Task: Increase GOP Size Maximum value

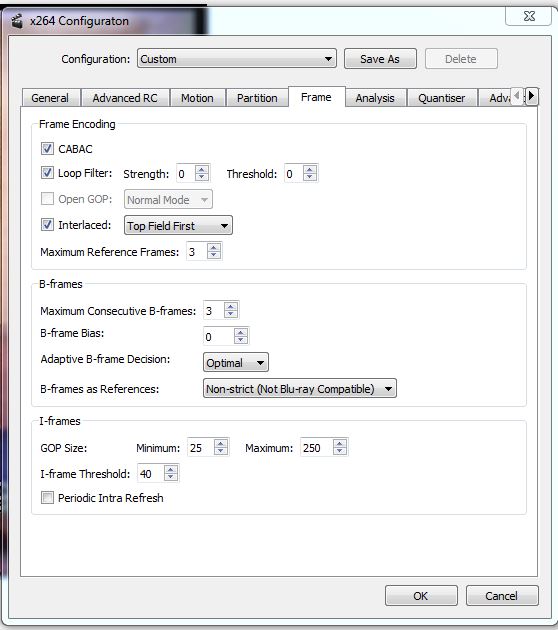Action: (x=340, y=444)
